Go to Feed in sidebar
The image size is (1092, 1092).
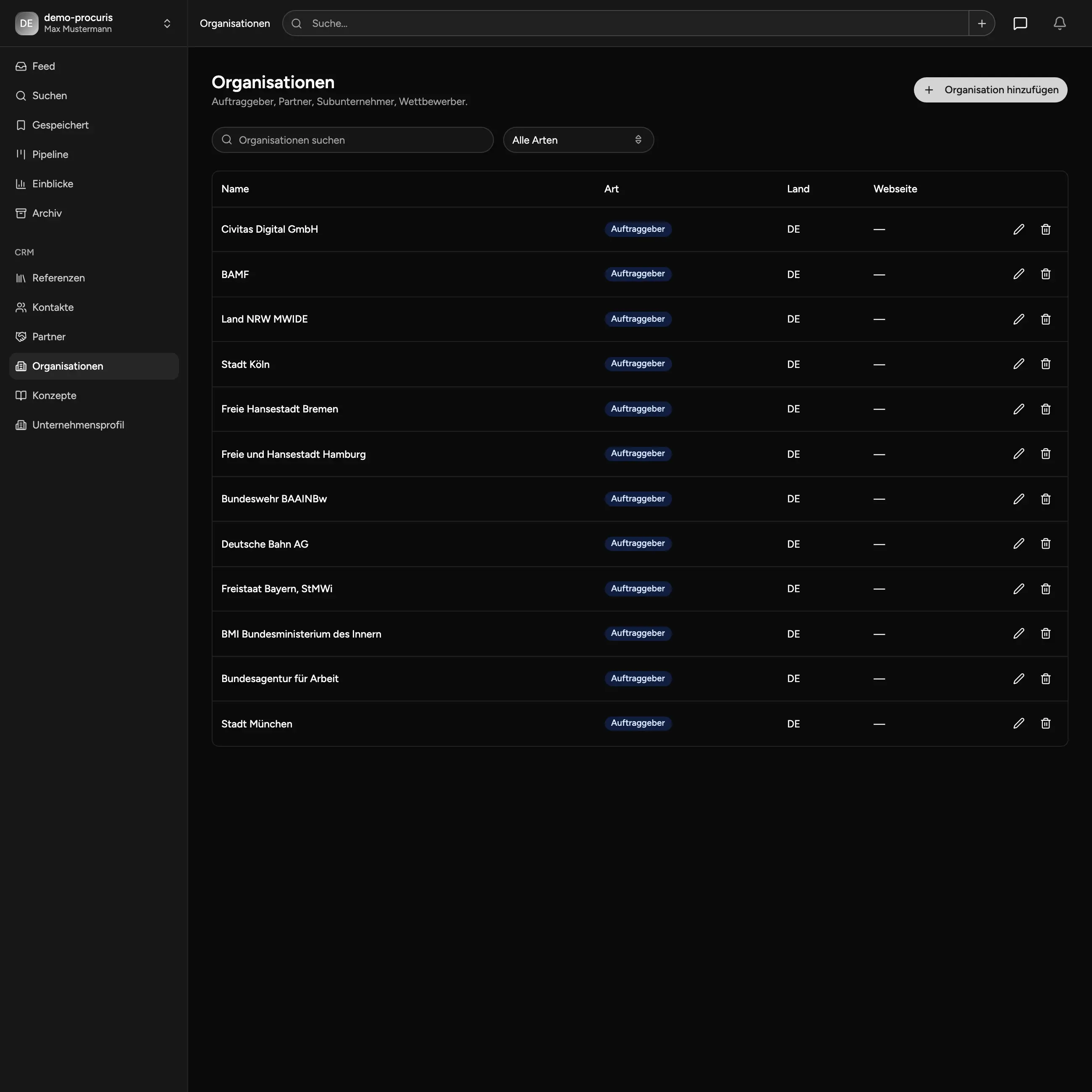tap(94, 66)
